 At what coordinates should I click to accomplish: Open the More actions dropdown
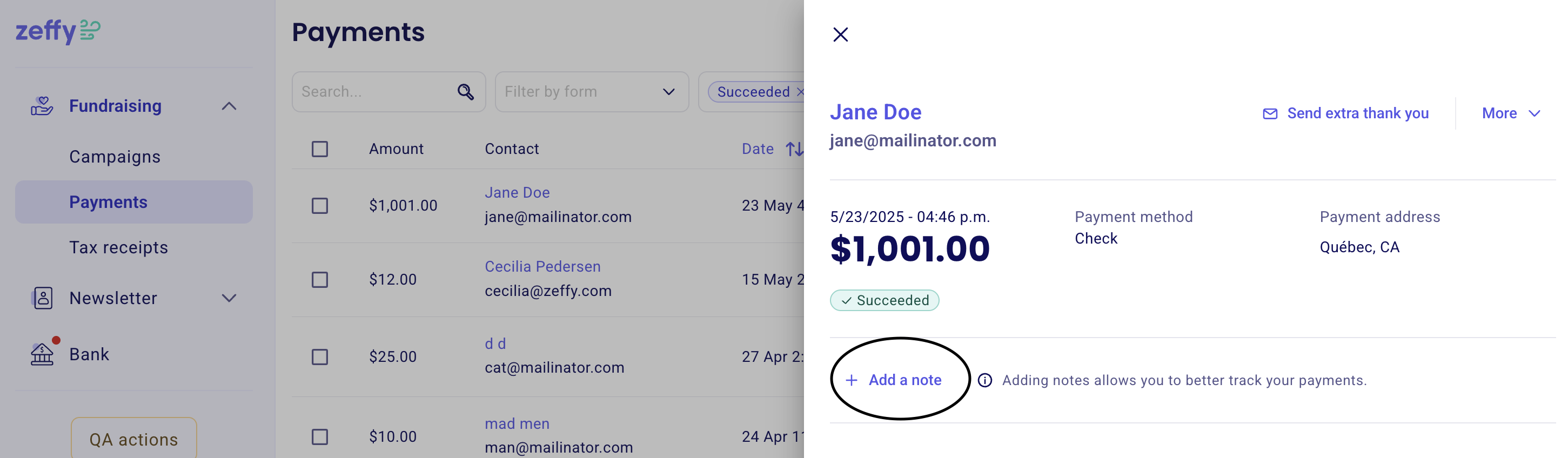[x=1511, y=114]
